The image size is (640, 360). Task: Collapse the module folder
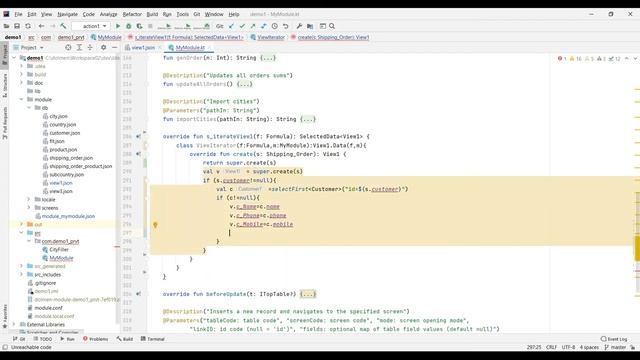(21, 99)
